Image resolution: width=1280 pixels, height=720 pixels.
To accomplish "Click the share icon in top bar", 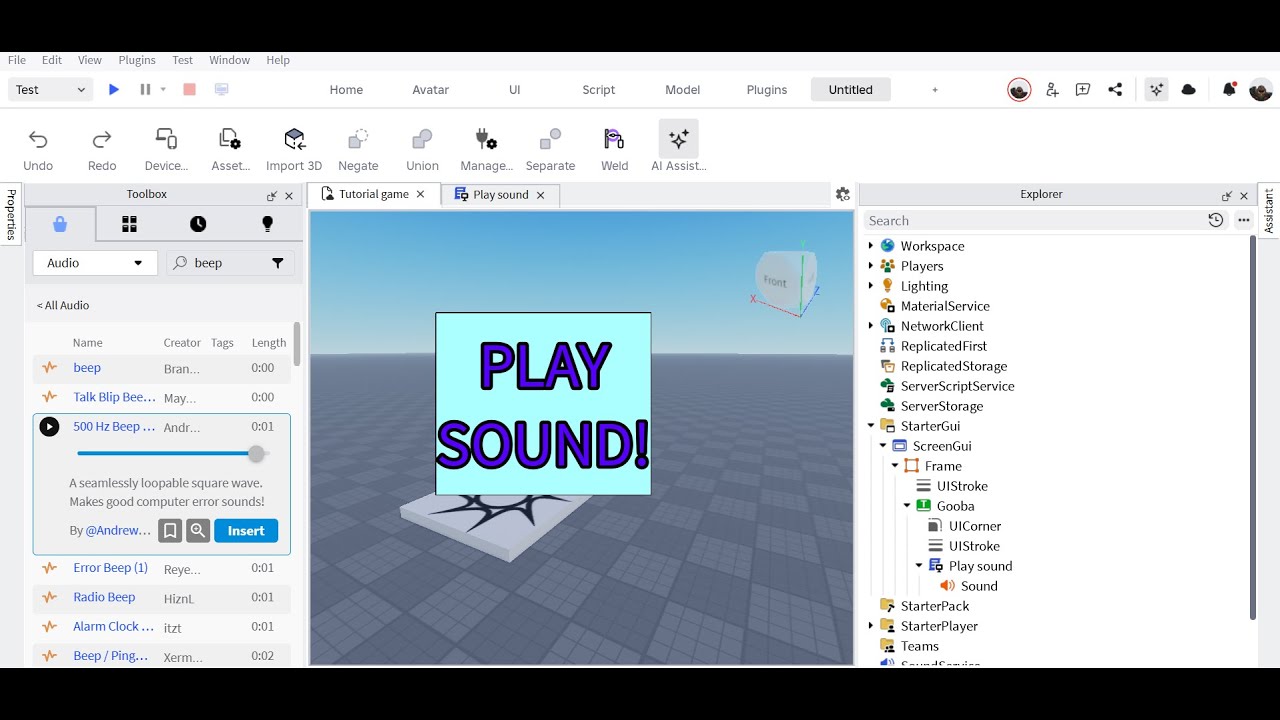I will pos(1115,89).
